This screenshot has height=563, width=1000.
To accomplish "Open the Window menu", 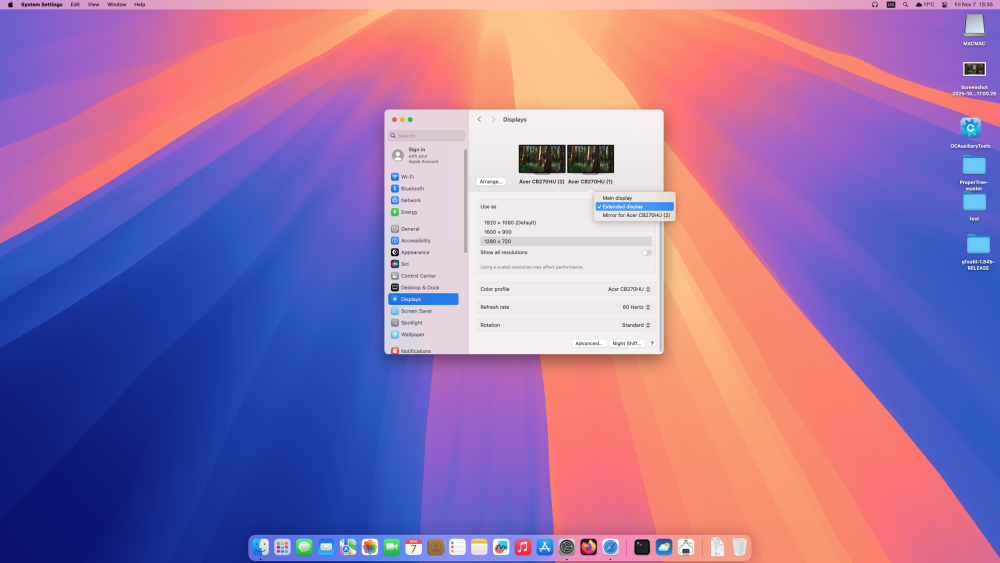I will click(117, 4).
